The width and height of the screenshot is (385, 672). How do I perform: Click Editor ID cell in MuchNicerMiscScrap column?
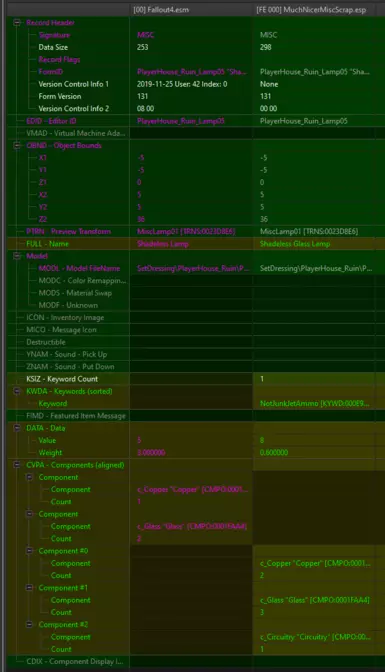304,121
